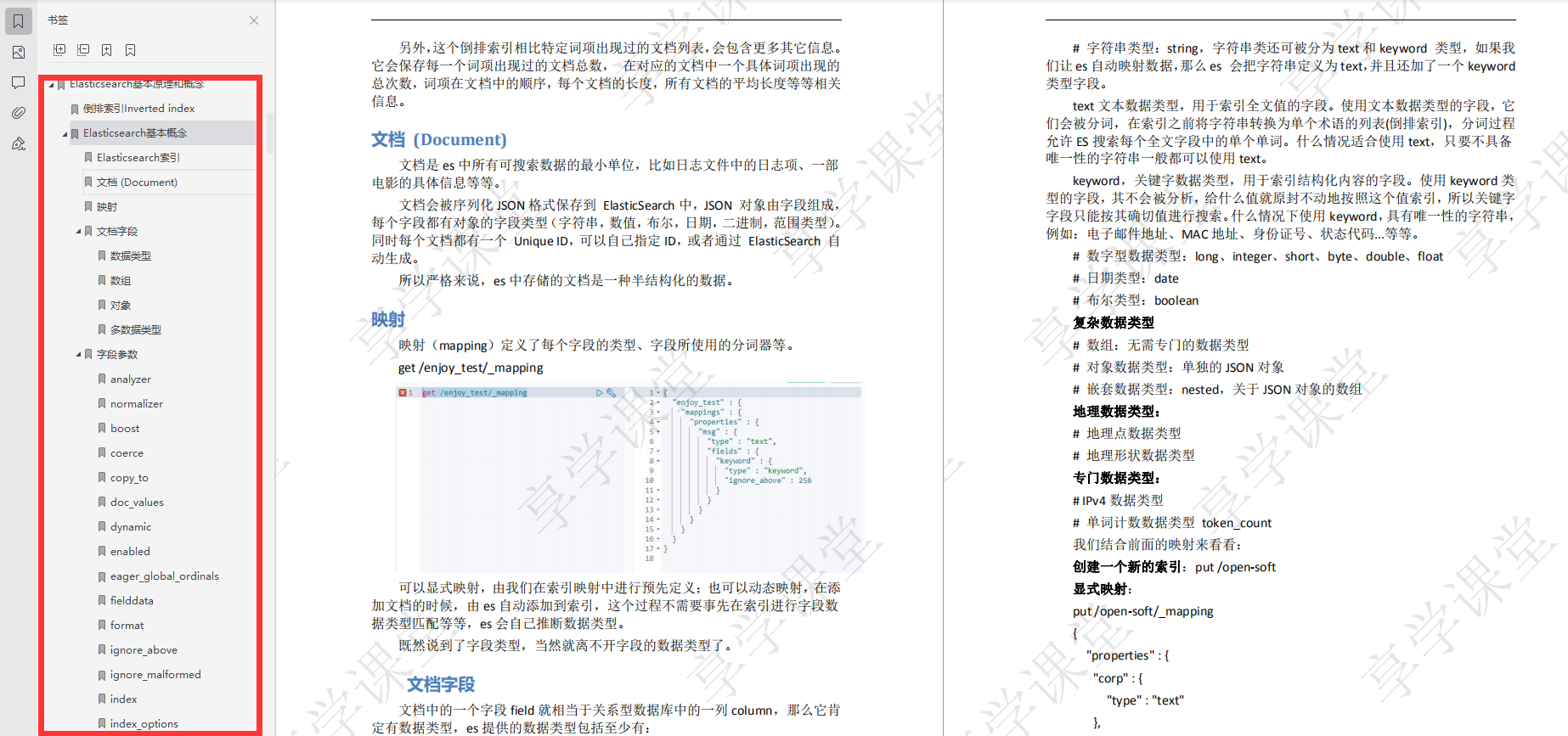The width and height of the screenshot is (1568, 736).
Task: Go to the 多数据类型 bookmark
Action: [136, 330]
